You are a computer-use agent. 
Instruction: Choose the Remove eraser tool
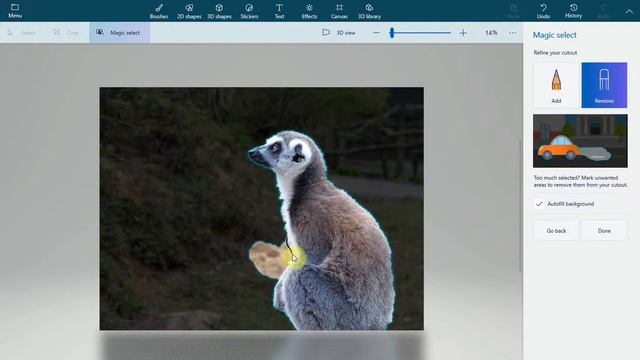[604, 85]
